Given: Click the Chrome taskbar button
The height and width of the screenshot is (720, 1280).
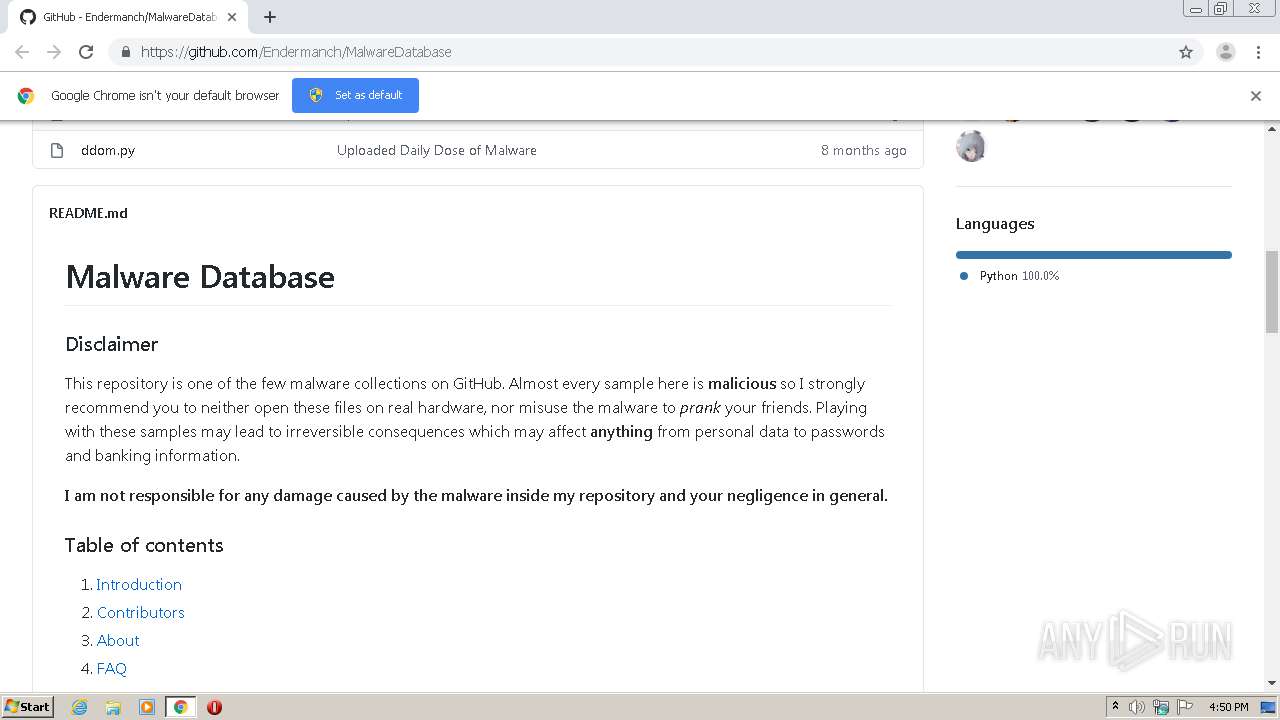Looking at the screenshot, I should 181,707.
